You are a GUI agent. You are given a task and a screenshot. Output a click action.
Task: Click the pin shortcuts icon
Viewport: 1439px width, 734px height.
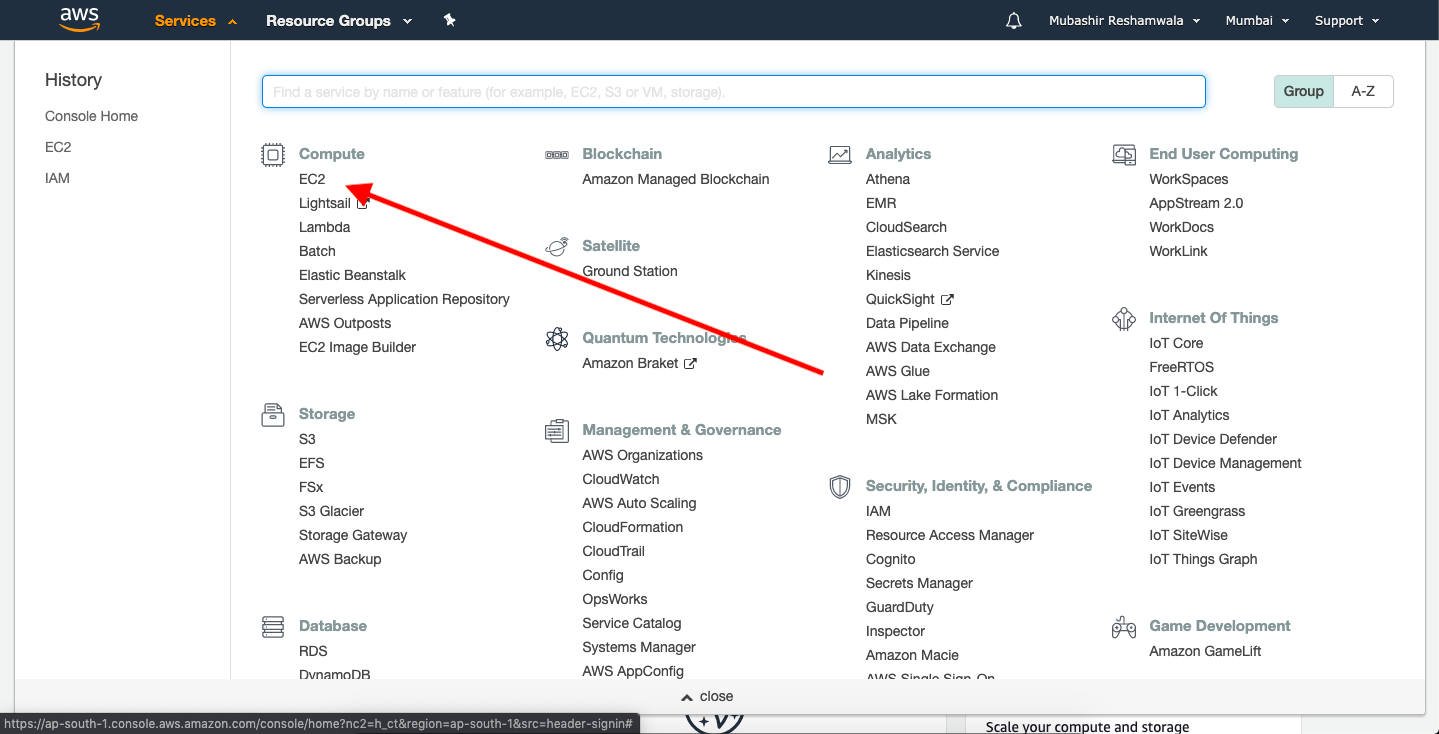(x=450, y=20)
